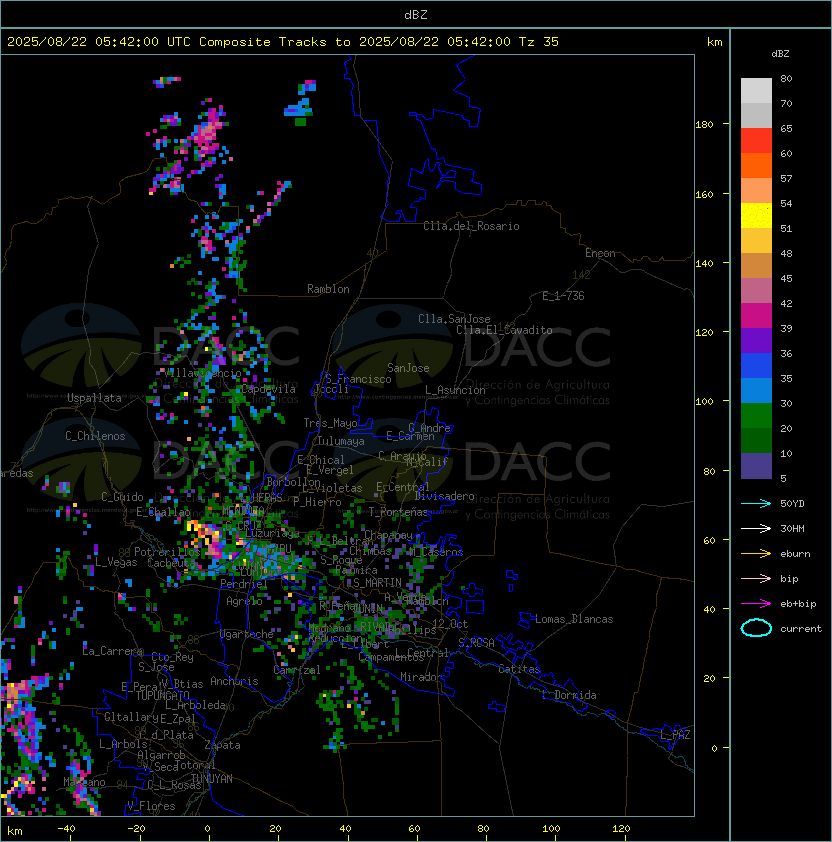Click the 'La_Carrera' map label
The height and width of the screenshot is (842, 832).
click(112, 651)
